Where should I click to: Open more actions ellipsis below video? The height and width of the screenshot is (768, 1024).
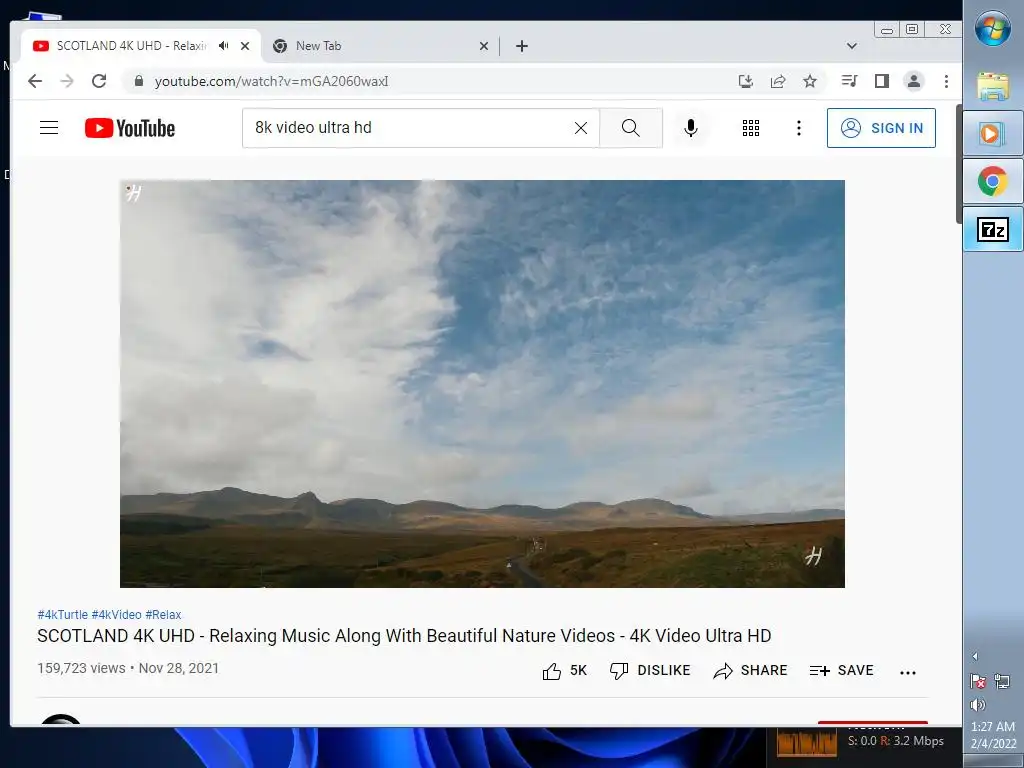tap(908, 672)
